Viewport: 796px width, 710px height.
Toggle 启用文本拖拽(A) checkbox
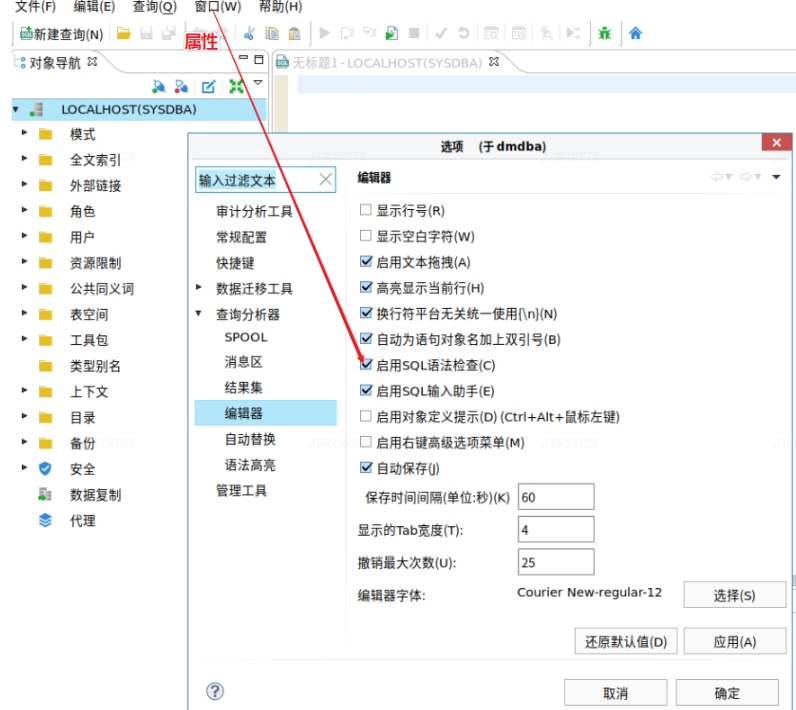point(366,261)
